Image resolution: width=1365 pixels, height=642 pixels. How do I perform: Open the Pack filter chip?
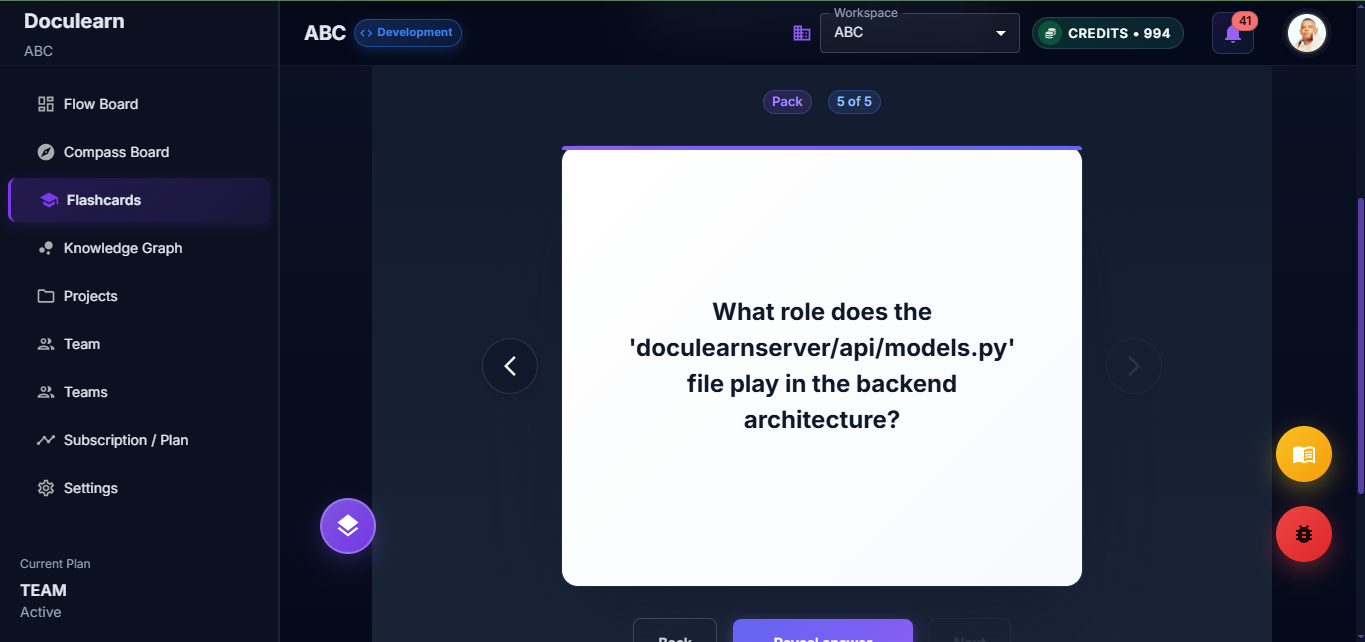click(x=787, y=101)
